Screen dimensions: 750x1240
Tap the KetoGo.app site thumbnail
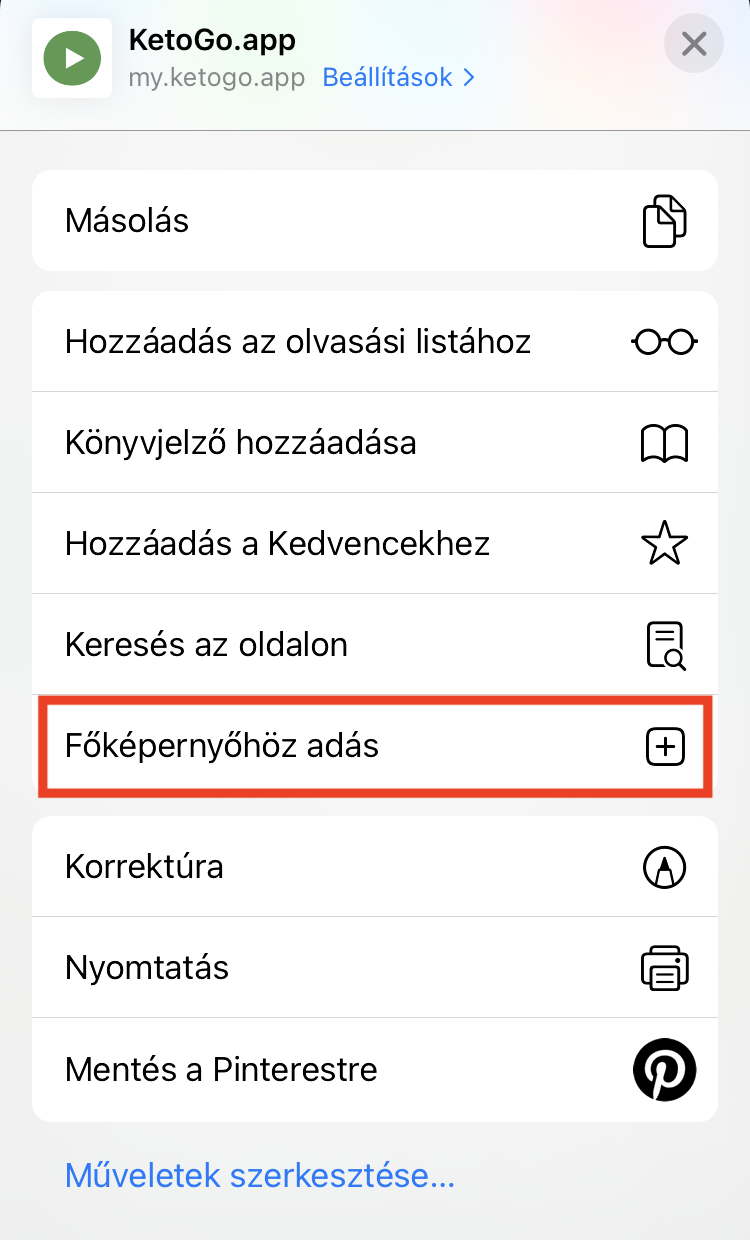point(72,58)
